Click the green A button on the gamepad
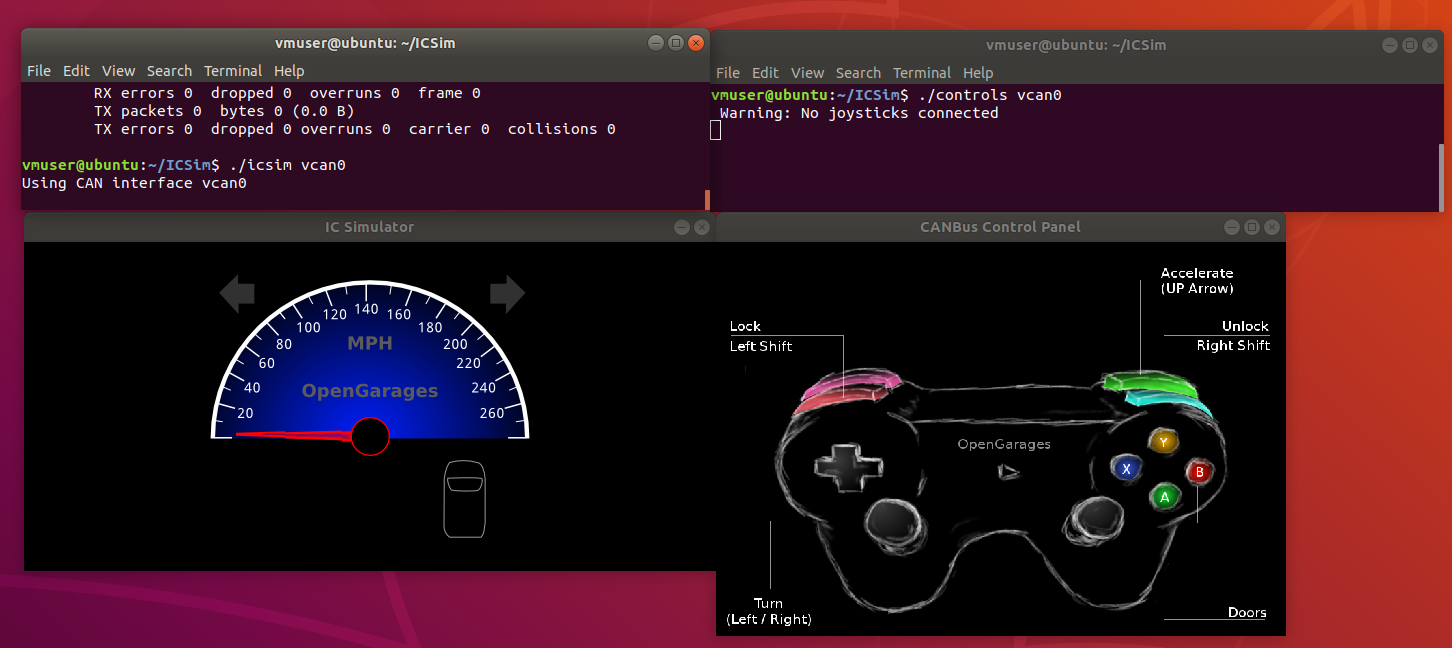1452x648 pixels. (x=1163, y=496)
